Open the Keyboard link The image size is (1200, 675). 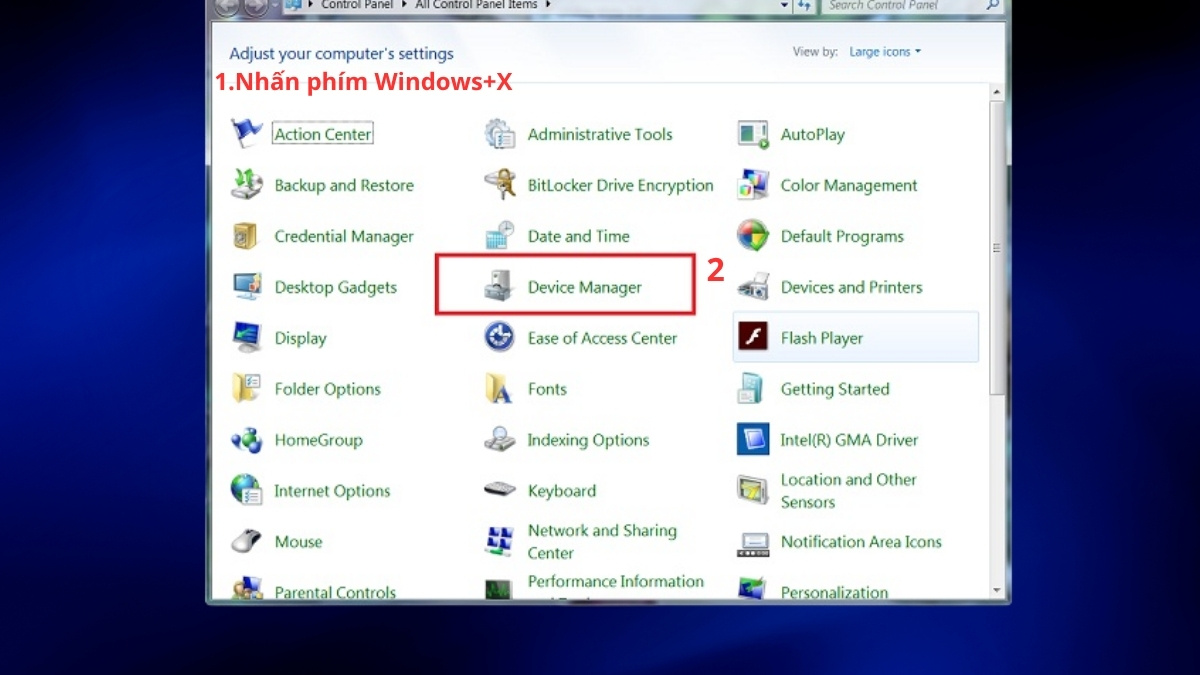tap(562, 491)
